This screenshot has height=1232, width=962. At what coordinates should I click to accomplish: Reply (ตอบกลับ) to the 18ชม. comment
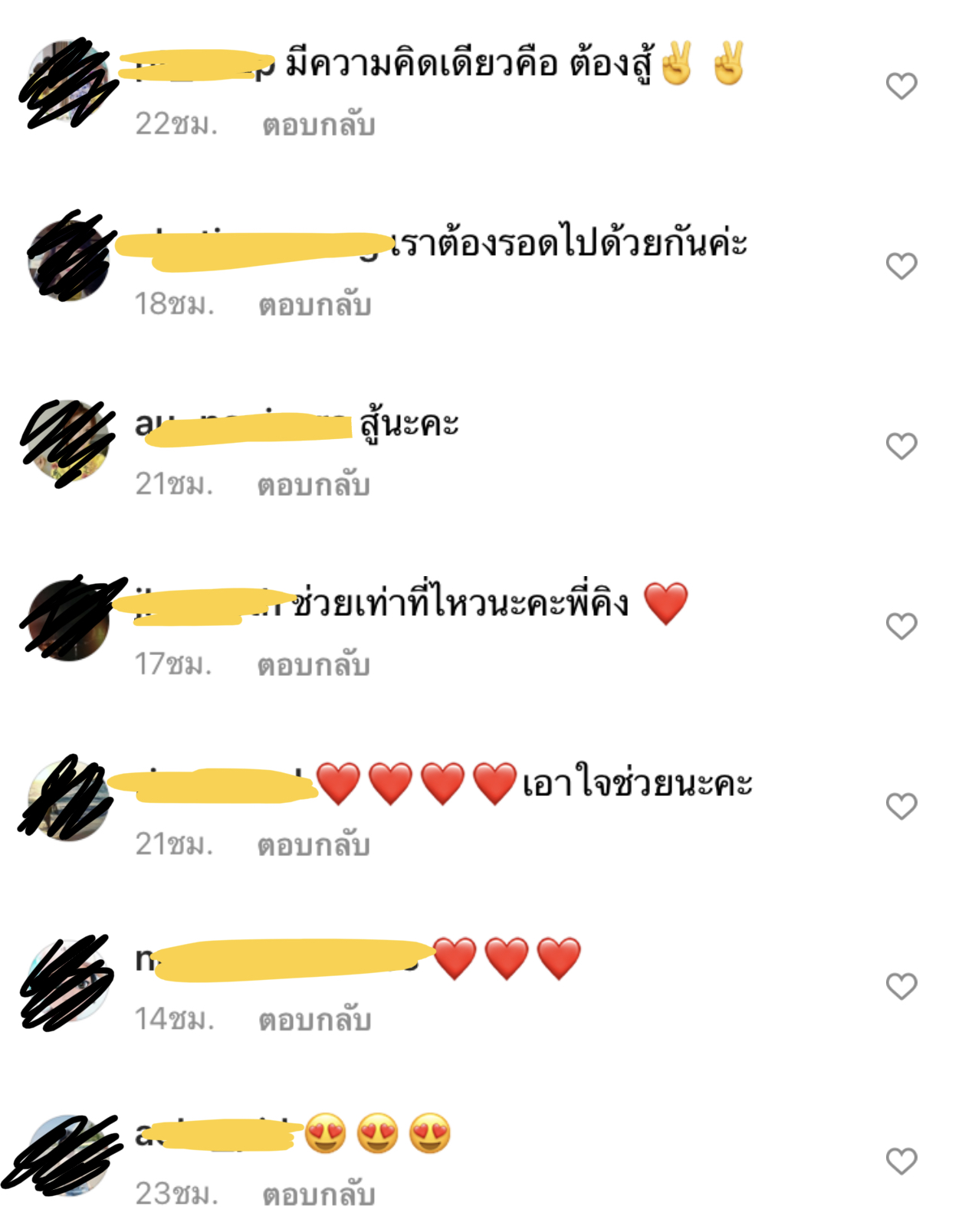315,304
